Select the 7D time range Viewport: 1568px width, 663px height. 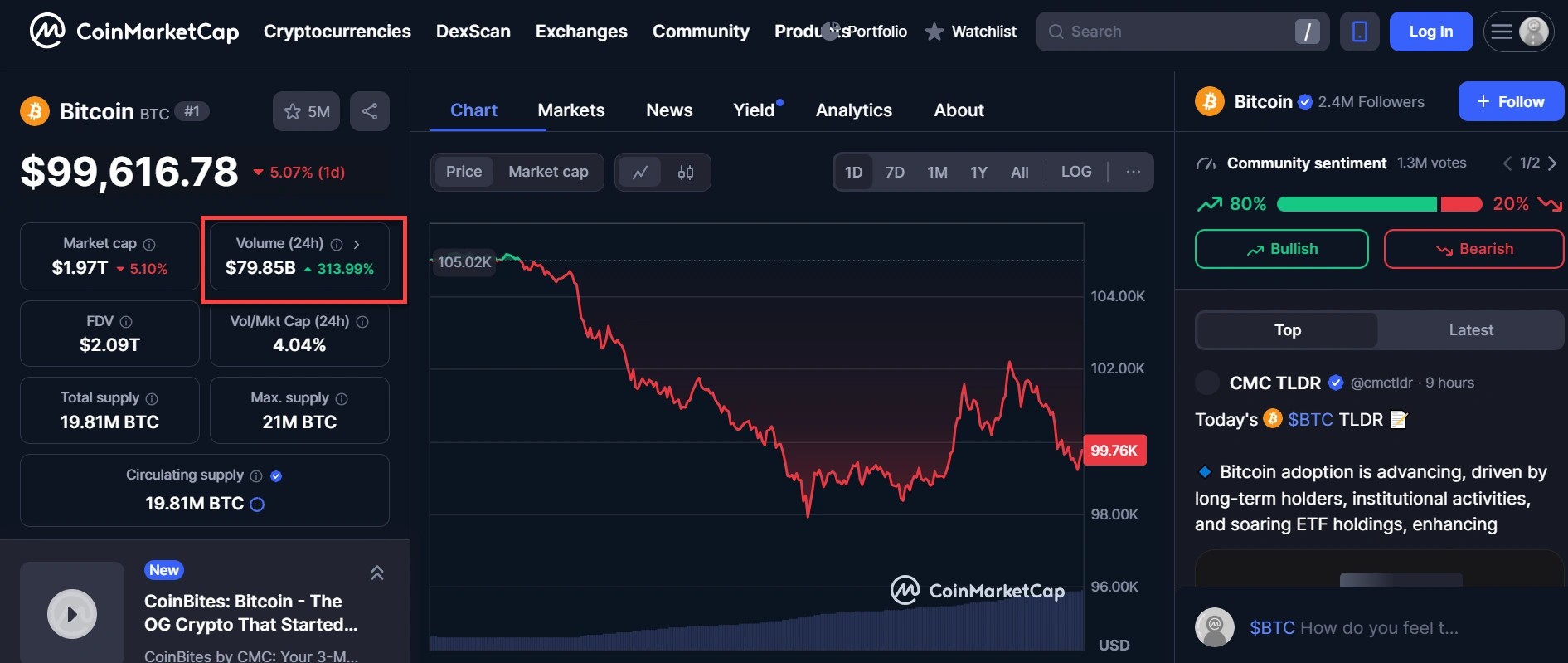[895, 172]
